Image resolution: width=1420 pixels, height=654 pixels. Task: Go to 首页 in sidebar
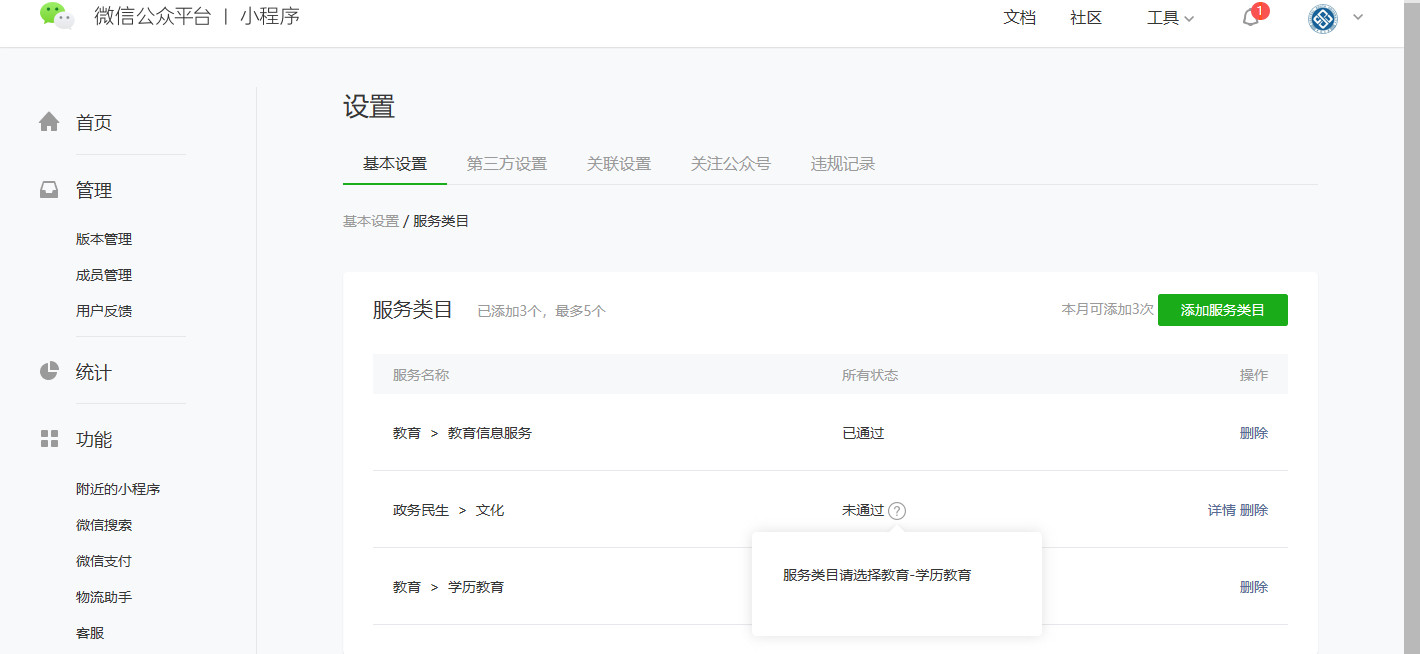point(94,123)
